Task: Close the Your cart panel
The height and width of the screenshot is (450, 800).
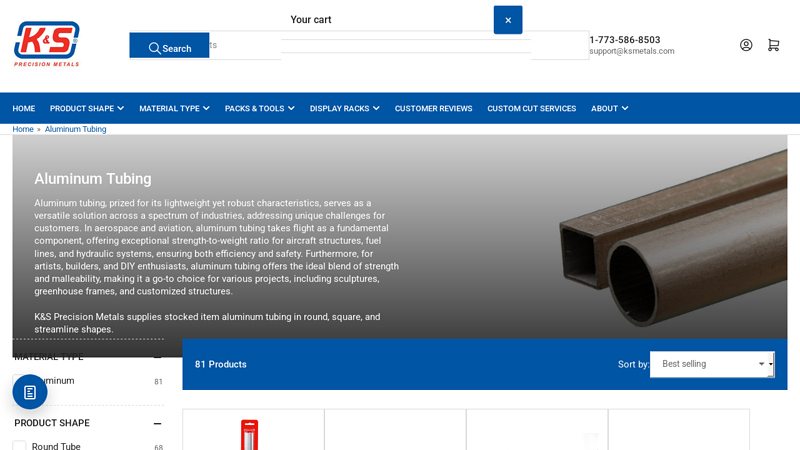Action: 508,20
